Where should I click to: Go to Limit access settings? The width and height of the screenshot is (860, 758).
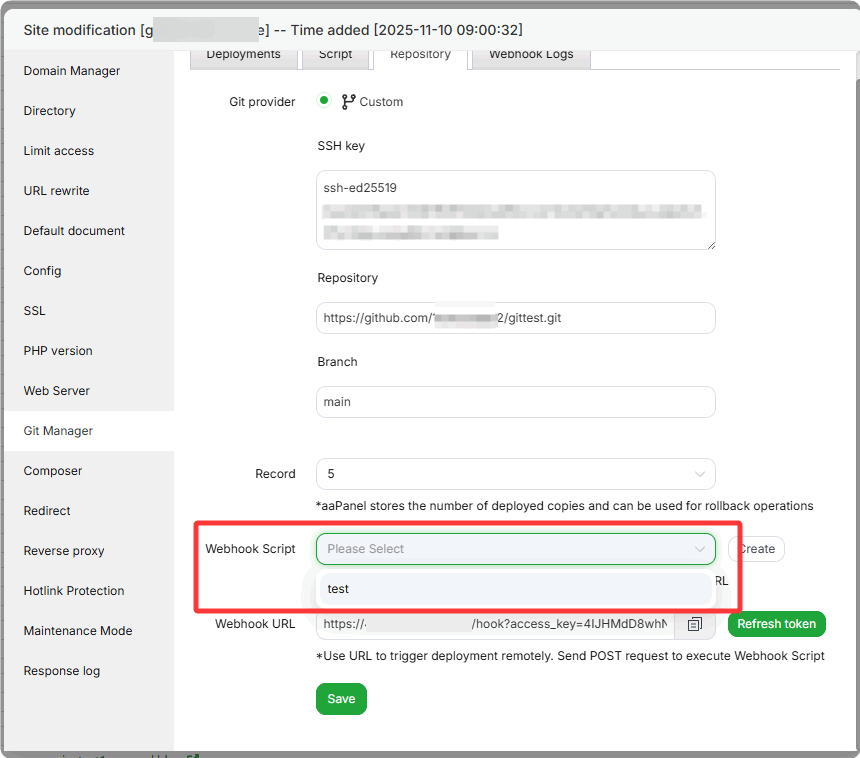(59, 151)
